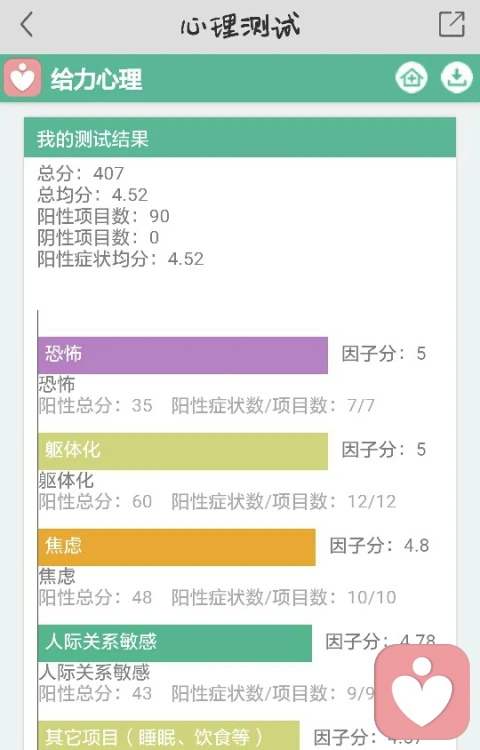Select the orange 焦虑 bar
Image resolution: width=480 pixels, height=750 pixels.
point(176,547)
